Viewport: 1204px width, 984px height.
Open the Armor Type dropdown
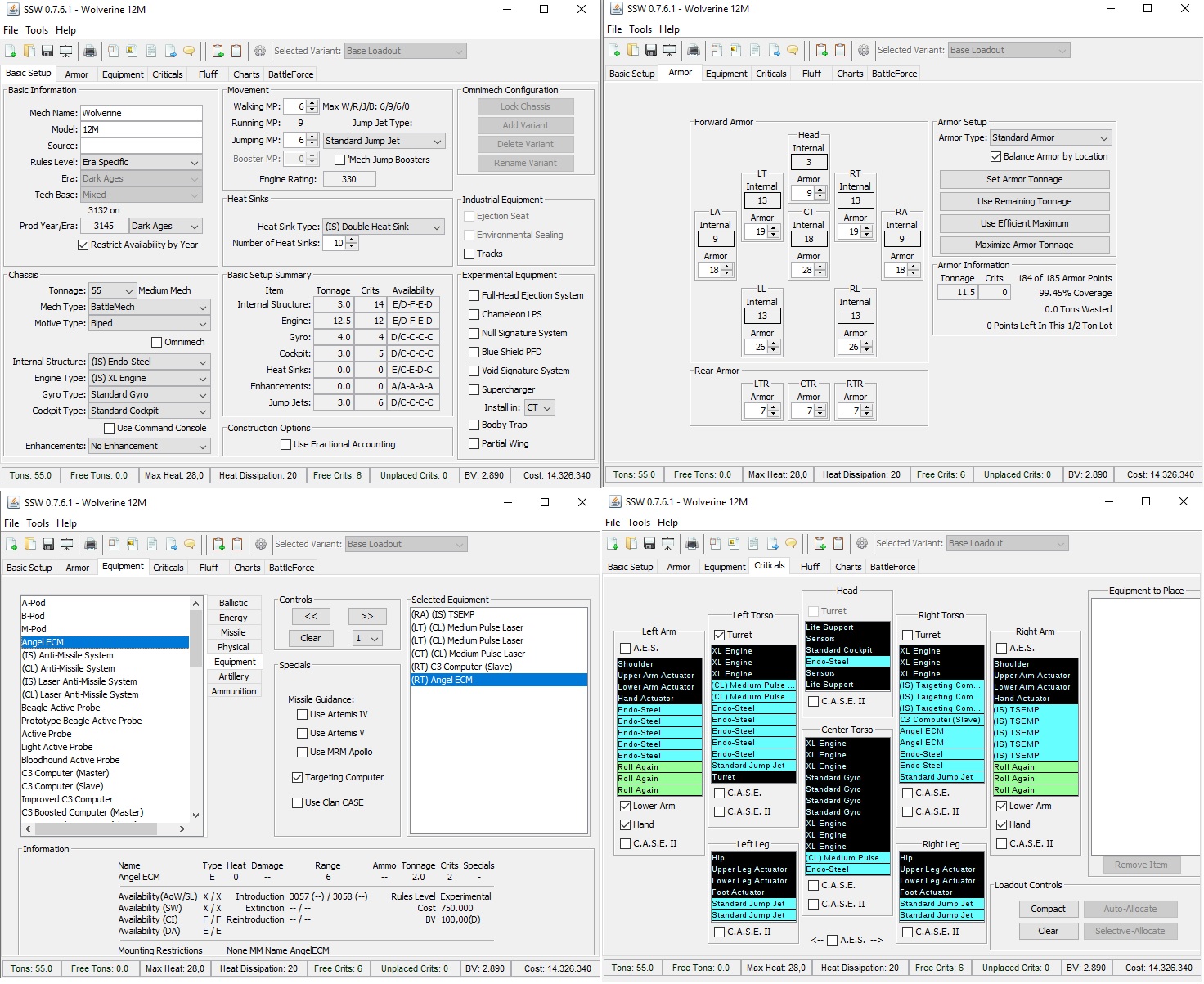(1051, 137)
